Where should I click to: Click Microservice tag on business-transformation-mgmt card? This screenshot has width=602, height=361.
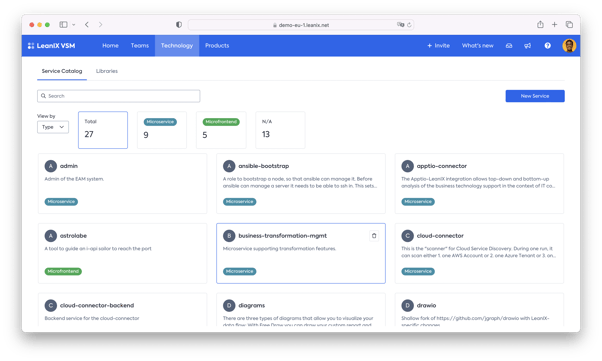point(240,272)
